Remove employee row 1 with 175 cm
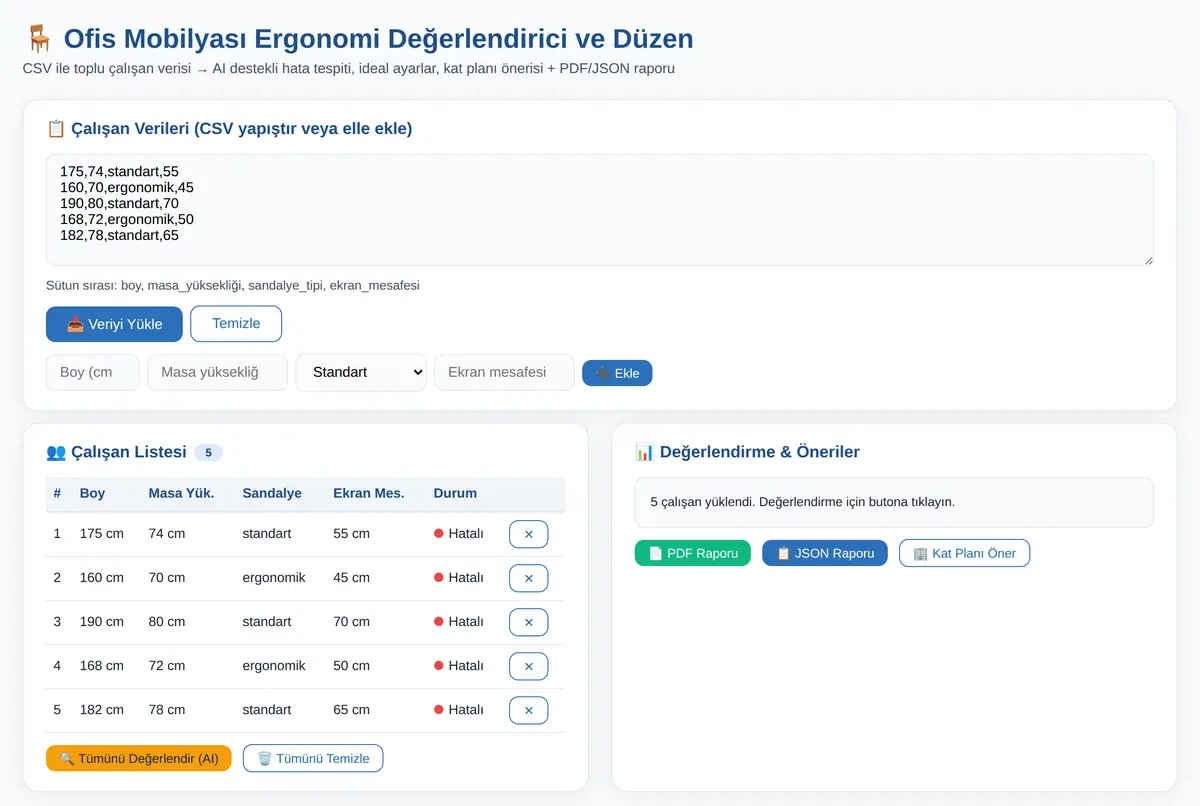Viewport: 1200px width, 806px height. point(528,534)
